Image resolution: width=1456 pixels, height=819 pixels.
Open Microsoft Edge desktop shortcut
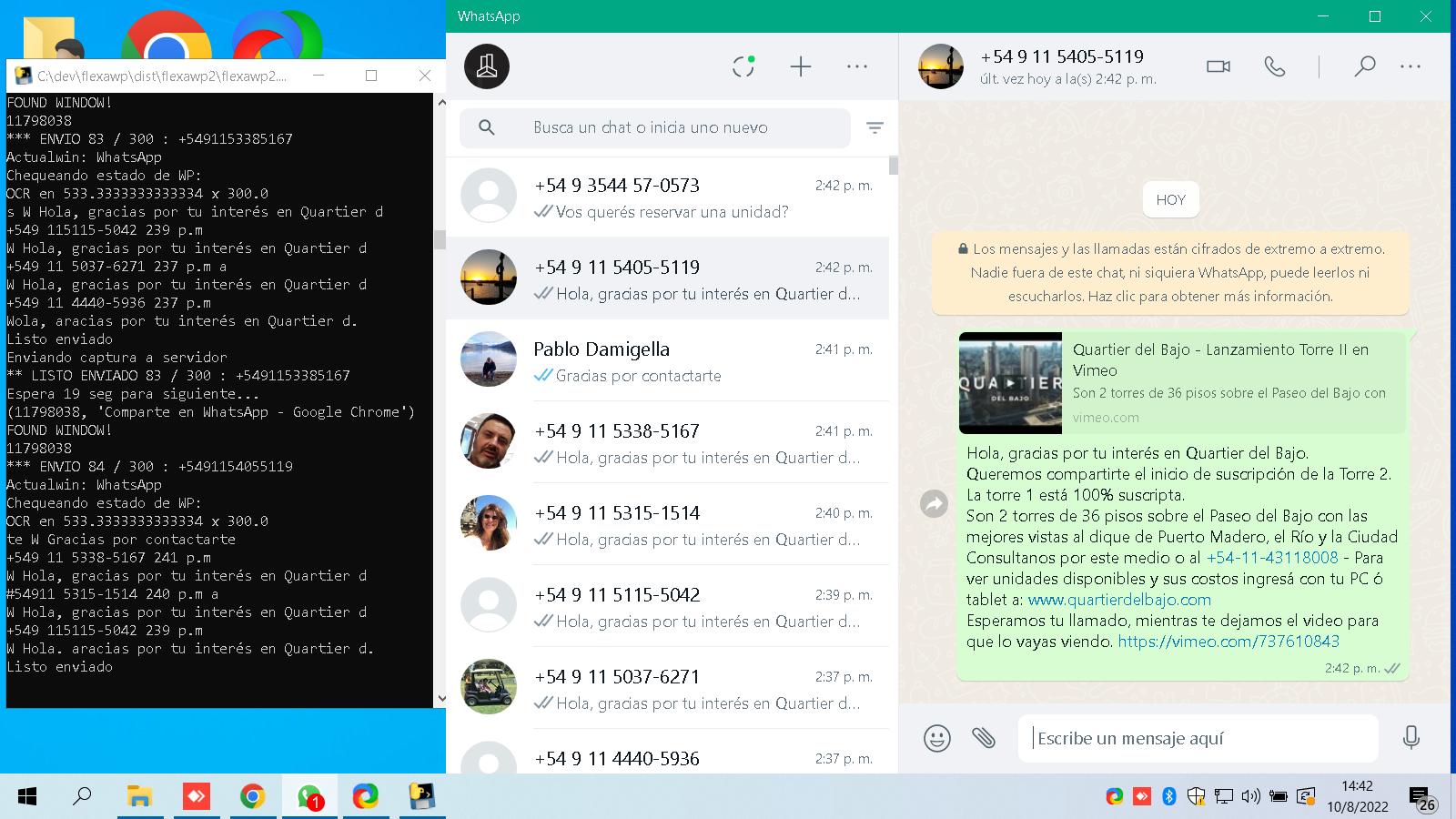[x=277, y=35]
